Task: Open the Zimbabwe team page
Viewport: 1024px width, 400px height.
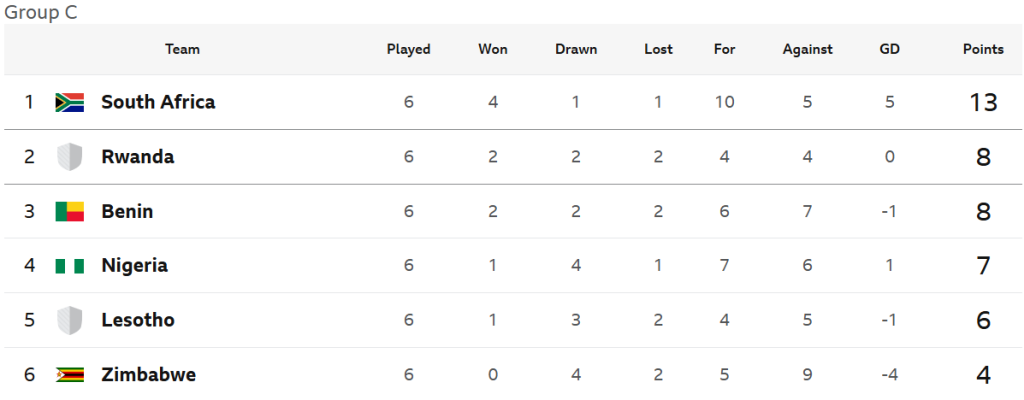Action: [x=148, y=375]
